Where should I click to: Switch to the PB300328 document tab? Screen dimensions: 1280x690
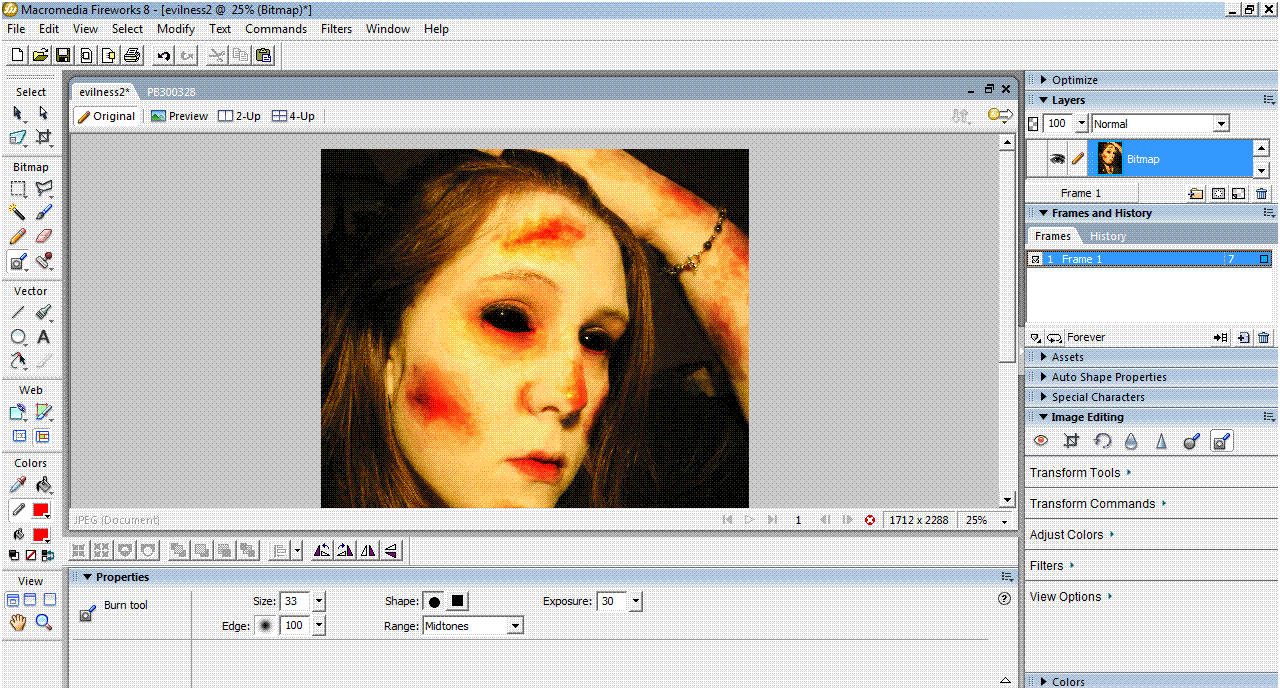pyautogui.click(x=171, y=92)
